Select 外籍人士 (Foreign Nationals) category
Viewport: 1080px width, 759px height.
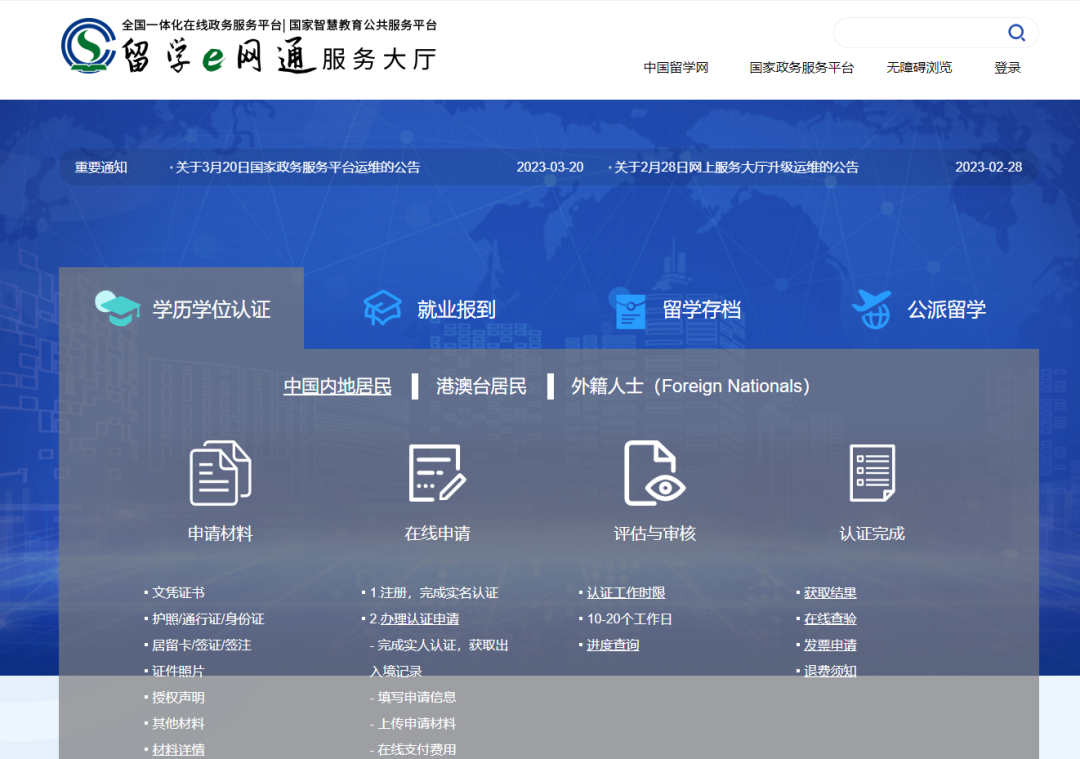(x=690, y=386)
